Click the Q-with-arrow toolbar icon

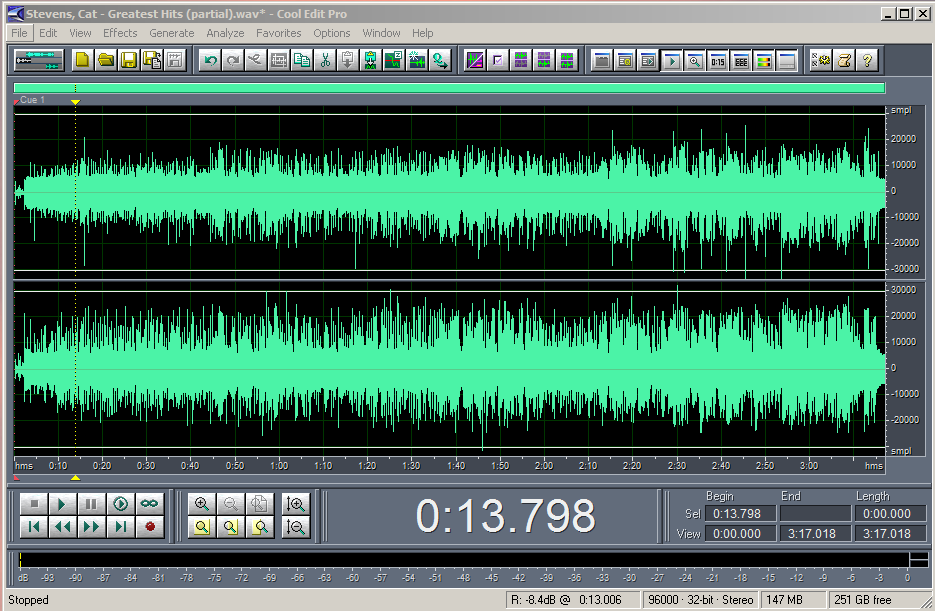pos(440,60)
